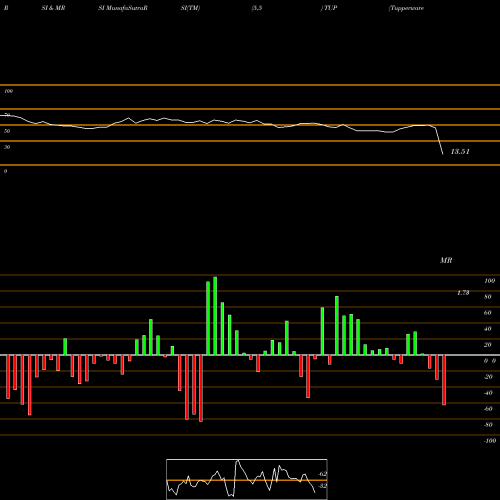Click the 'MR' label above the bar chart
Image resolution: width=500 pixels, height=500 pixels.
tap(446, 260)
